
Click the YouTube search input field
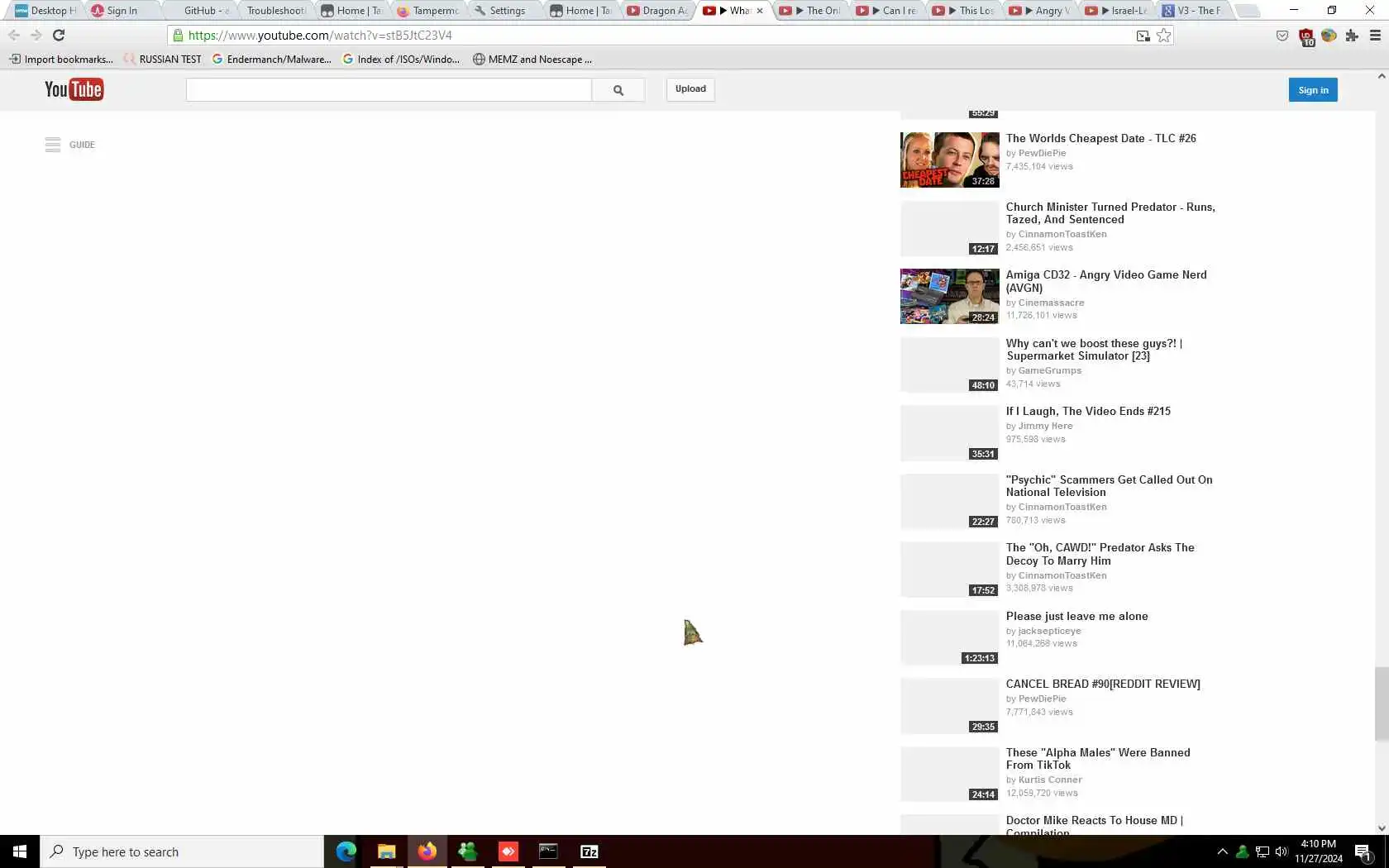pos(389,90)
